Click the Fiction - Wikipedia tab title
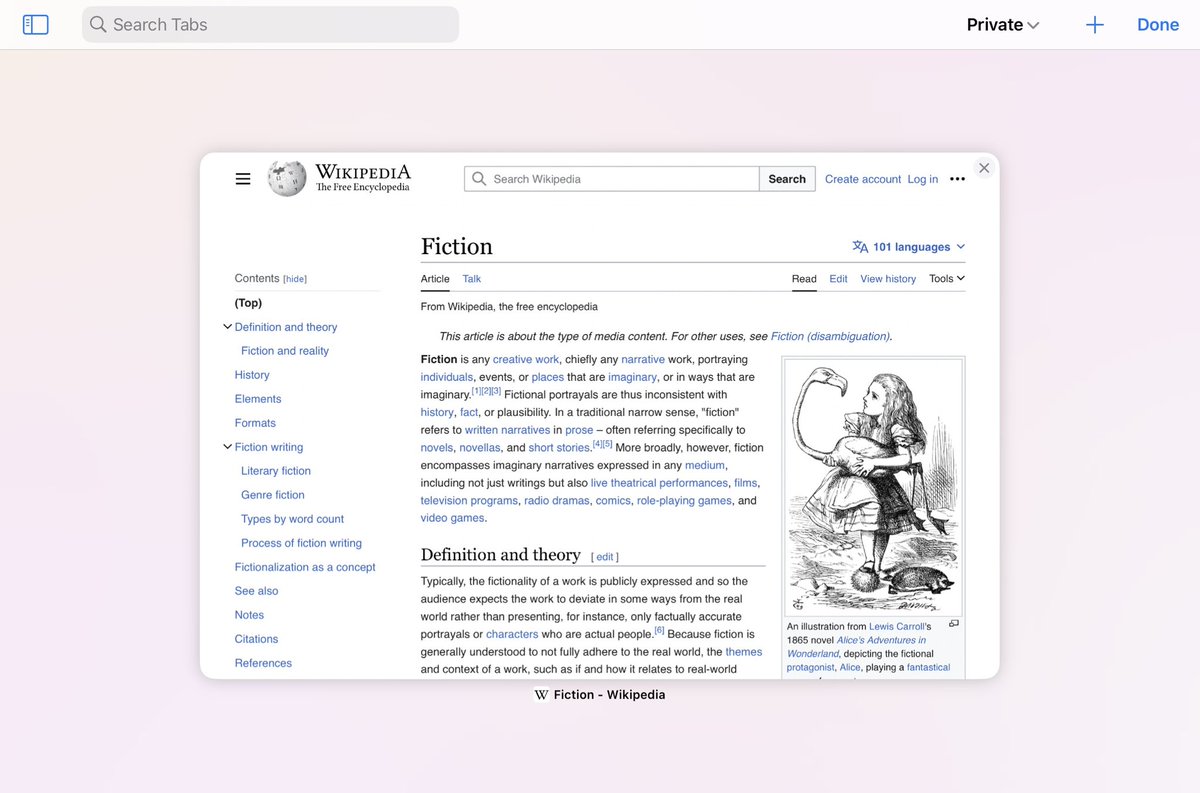The width and height of the screenshot is (1200, 793). click(609, 695)
